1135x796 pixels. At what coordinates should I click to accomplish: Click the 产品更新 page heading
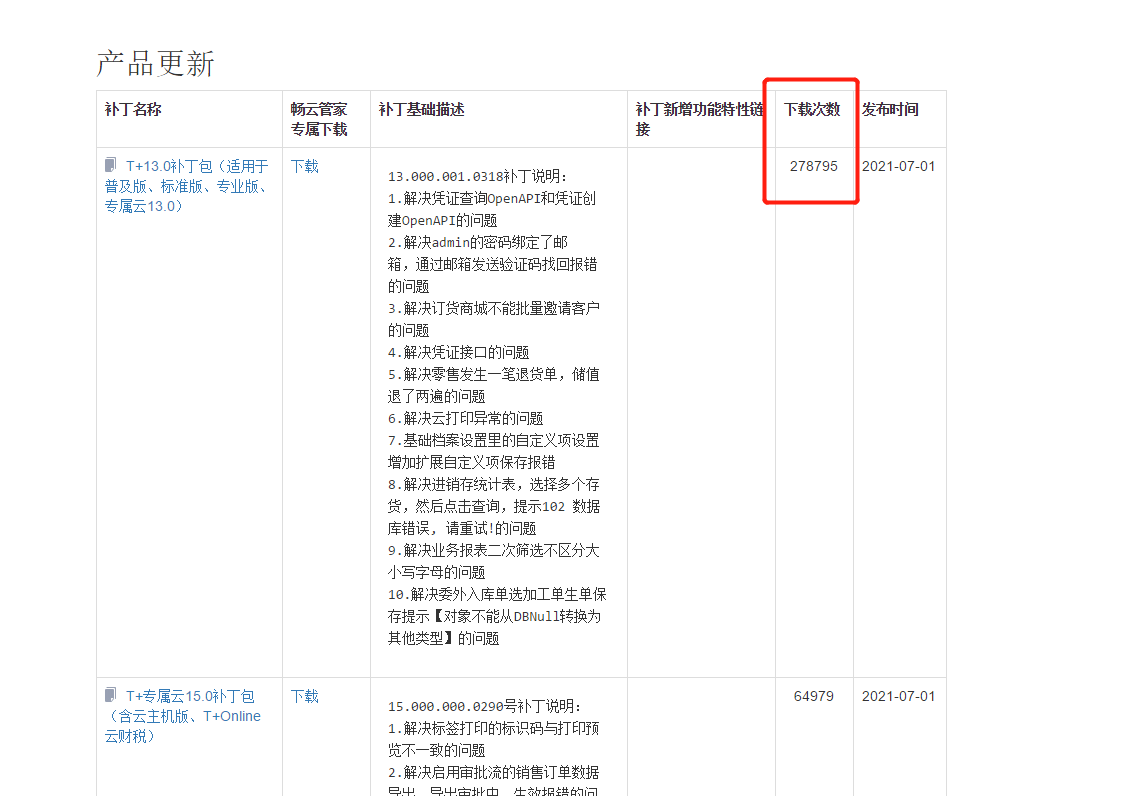156,63
